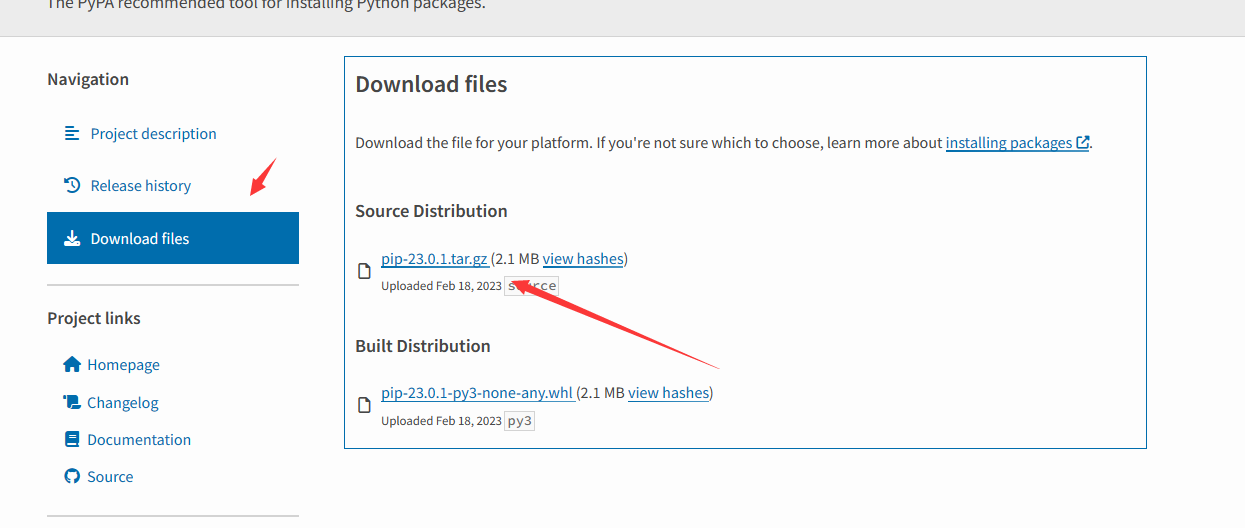Viewport: 1245px width, 528px height.
Task: Click the external link icon after installing packages
Action: point(1082,143)
